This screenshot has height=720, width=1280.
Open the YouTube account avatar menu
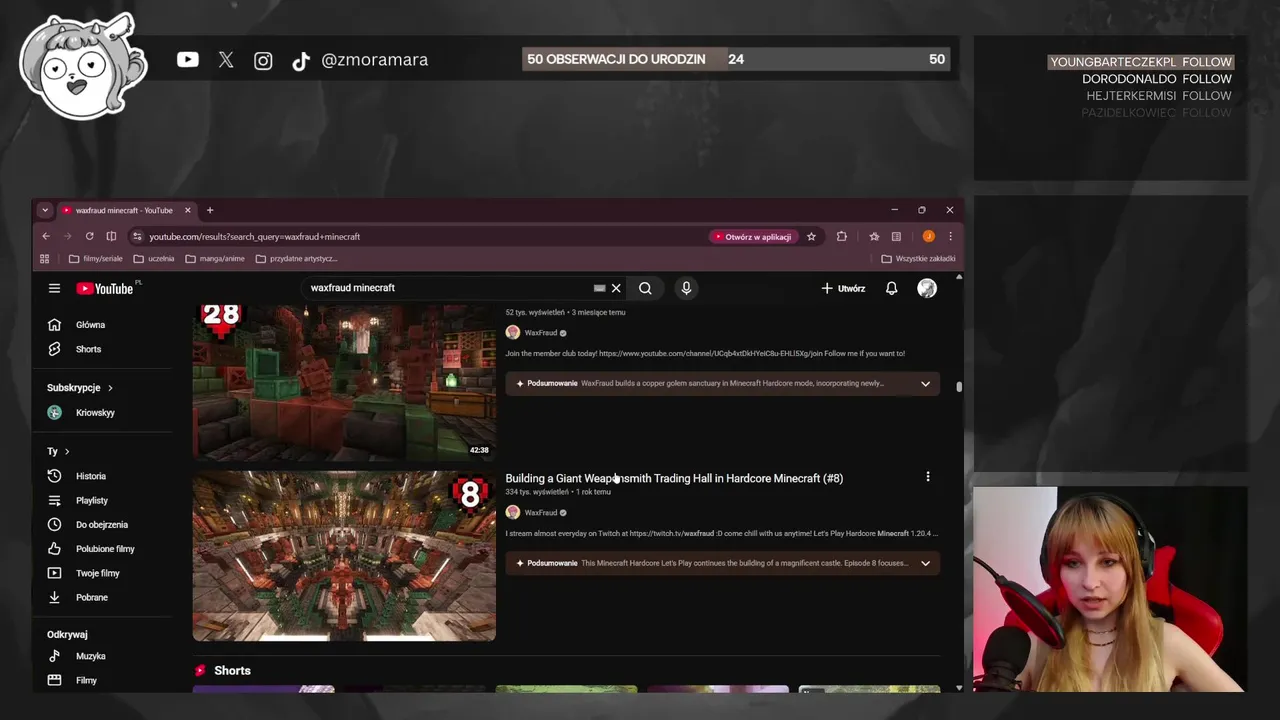[x=927, y=288]
